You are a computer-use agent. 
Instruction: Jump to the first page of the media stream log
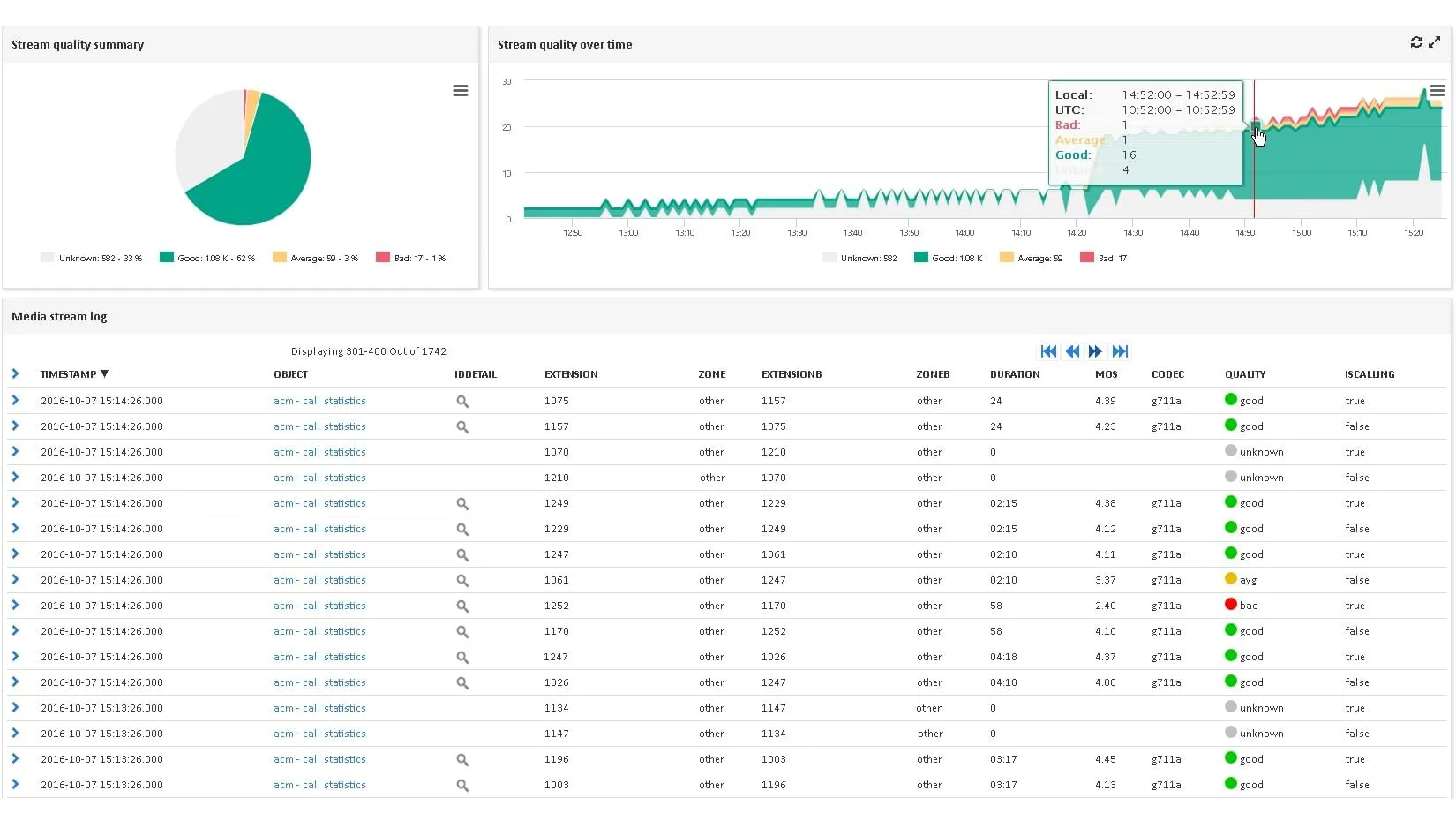pyautogui.click(x=1048, y=350)
